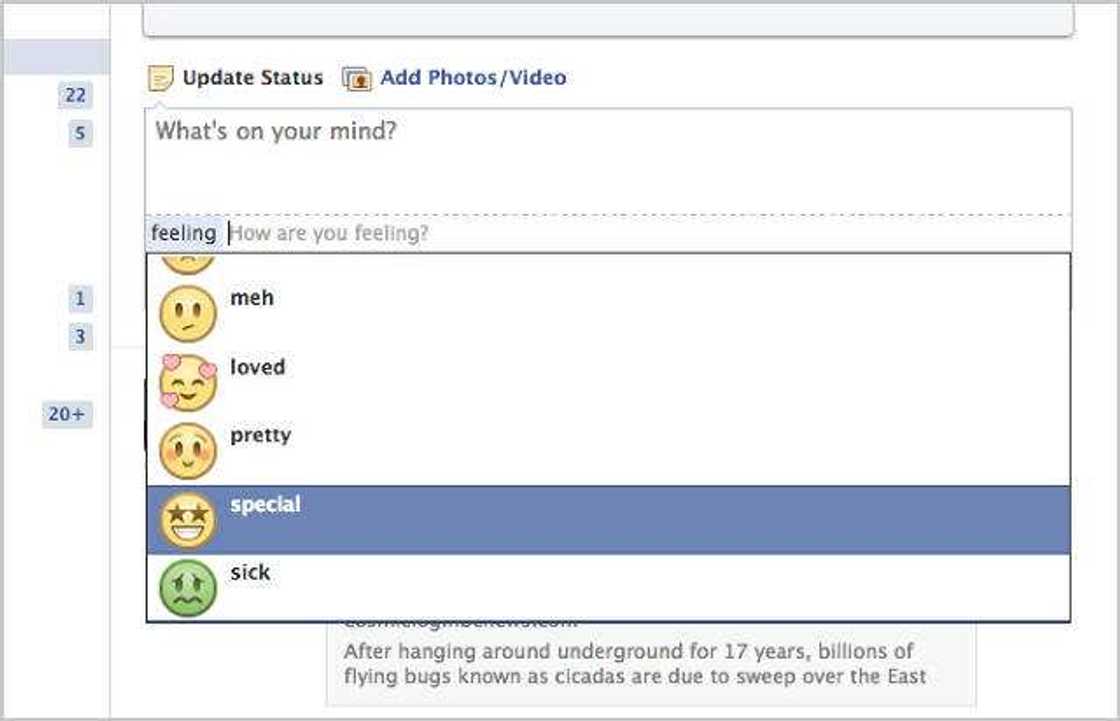Click the Update Status note icon
Screen dimensions: 1120x721
click(x=160, y=78)
